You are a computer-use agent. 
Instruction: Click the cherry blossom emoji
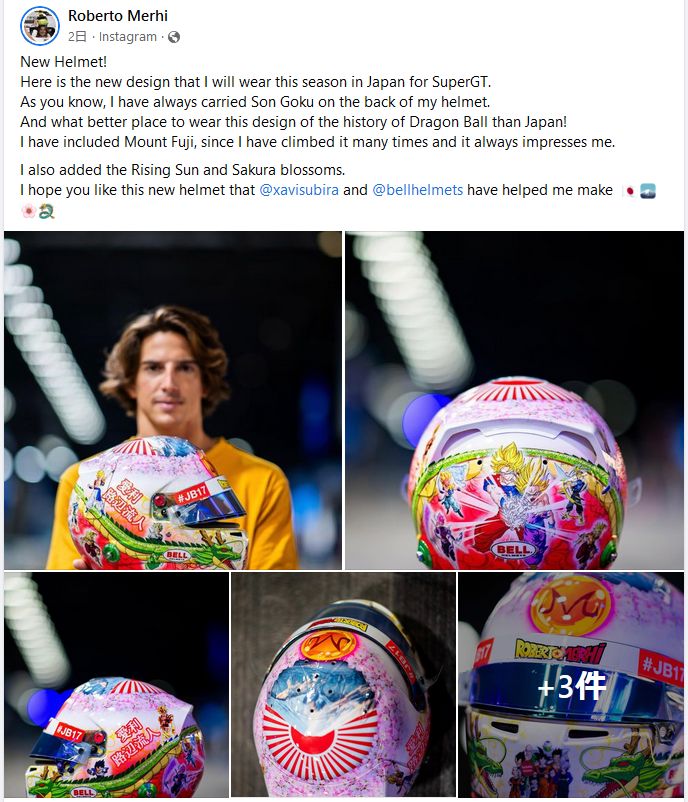coord(28,211)
